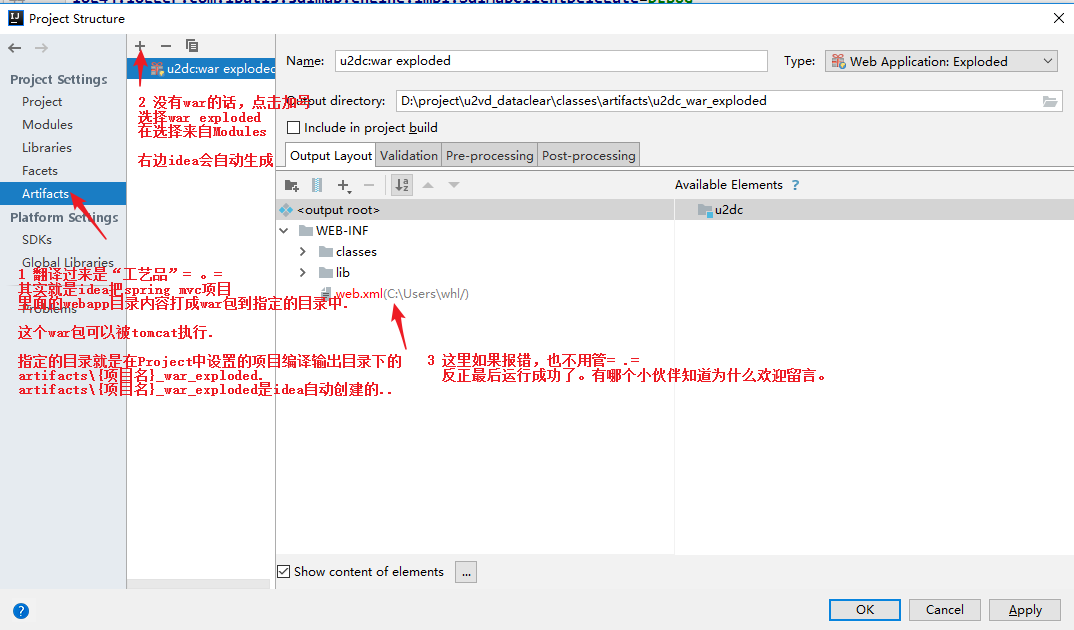
Task: Create a new directory in Output Layout
Action: point(292,185)
